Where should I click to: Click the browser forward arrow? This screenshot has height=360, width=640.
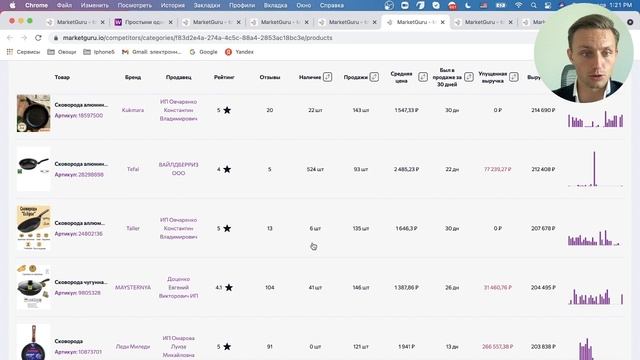click(x=24, y=38)
